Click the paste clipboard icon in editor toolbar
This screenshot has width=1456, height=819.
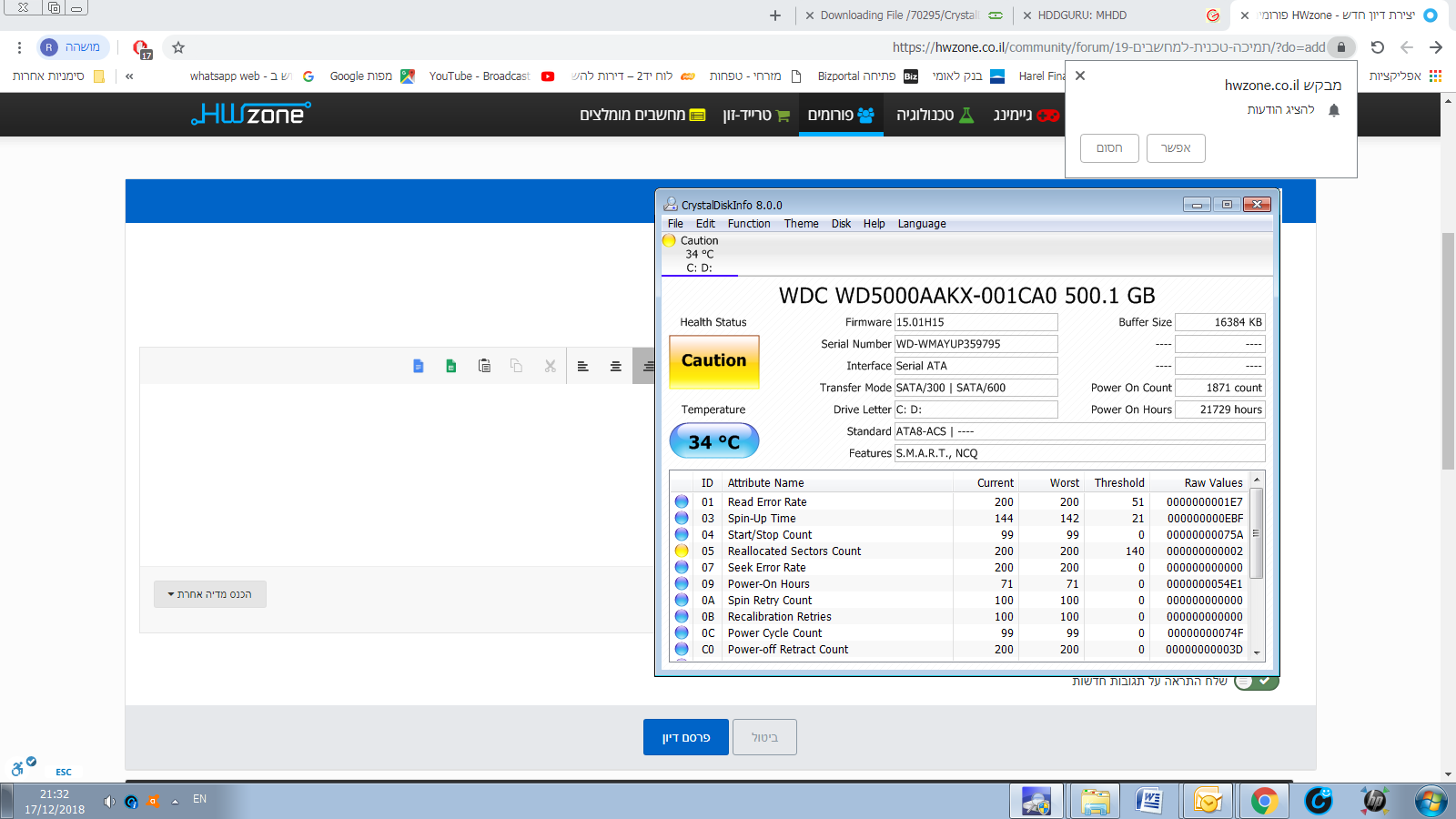point(484,366)
